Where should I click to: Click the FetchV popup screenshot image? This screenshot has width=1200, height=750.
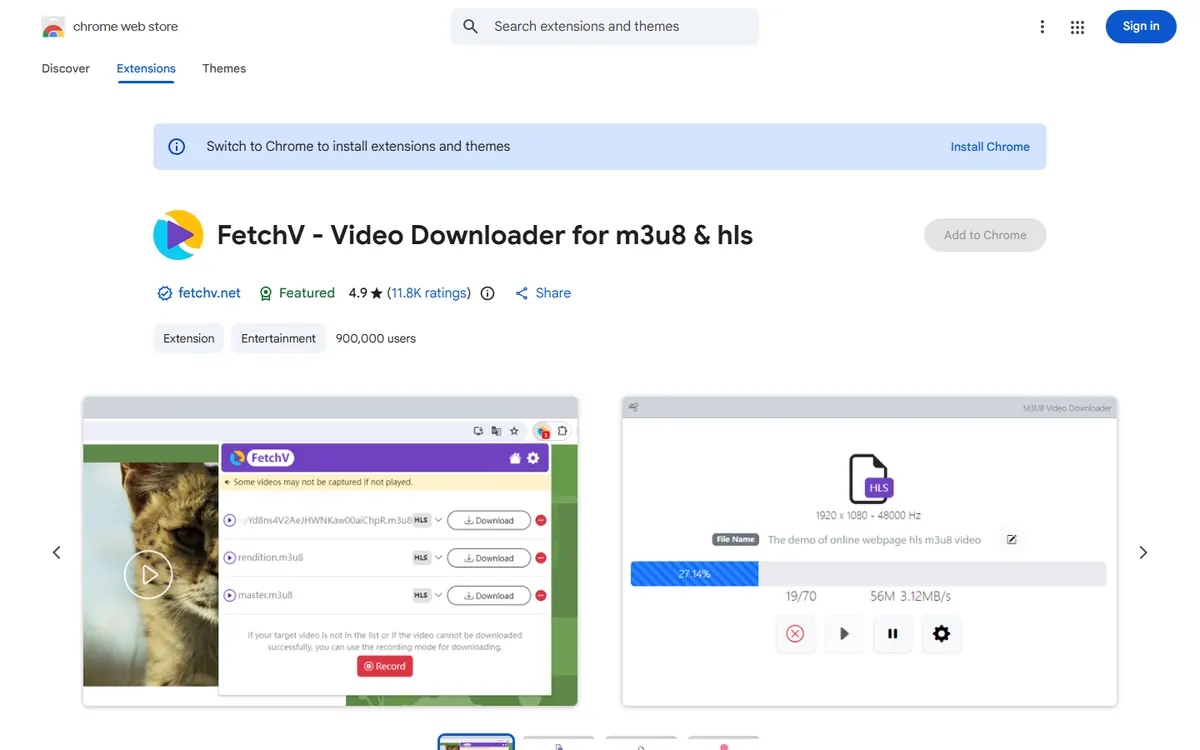click(x=330, y=552)
